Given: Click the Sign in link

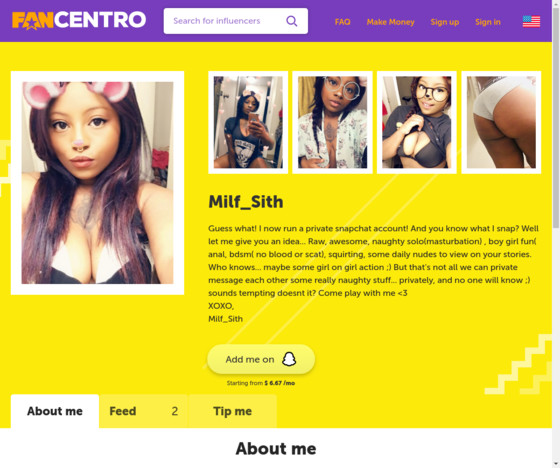Looking at the screenshot, I should pyautogui.click(x=488, y=22).
